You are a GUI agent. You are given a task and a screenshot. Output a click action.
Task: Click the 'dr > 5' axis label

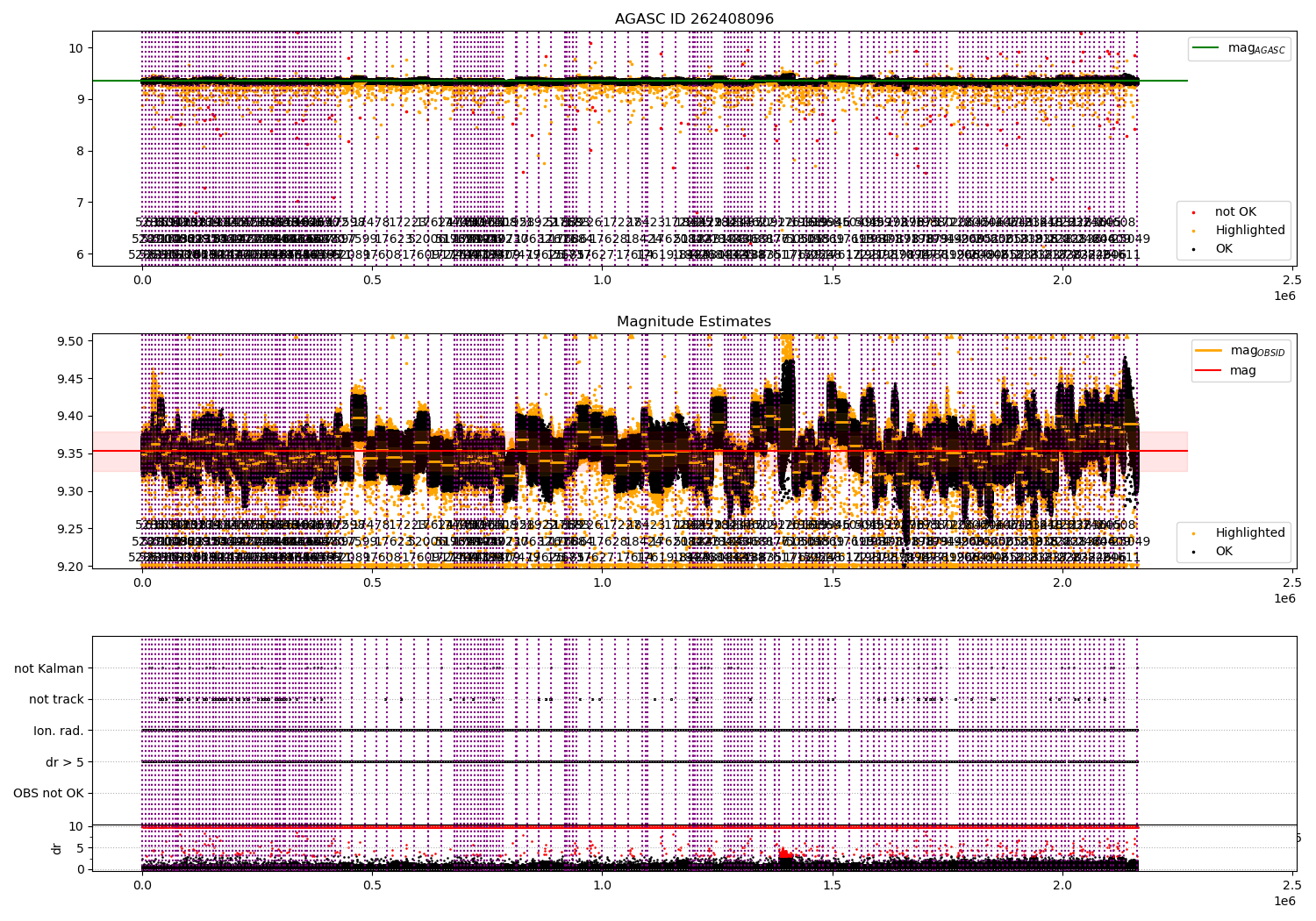65,762
